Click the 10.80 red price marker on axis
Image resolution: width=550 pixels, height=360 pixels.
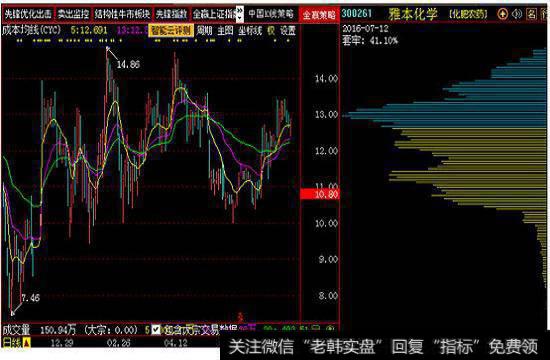pos(319,194)
